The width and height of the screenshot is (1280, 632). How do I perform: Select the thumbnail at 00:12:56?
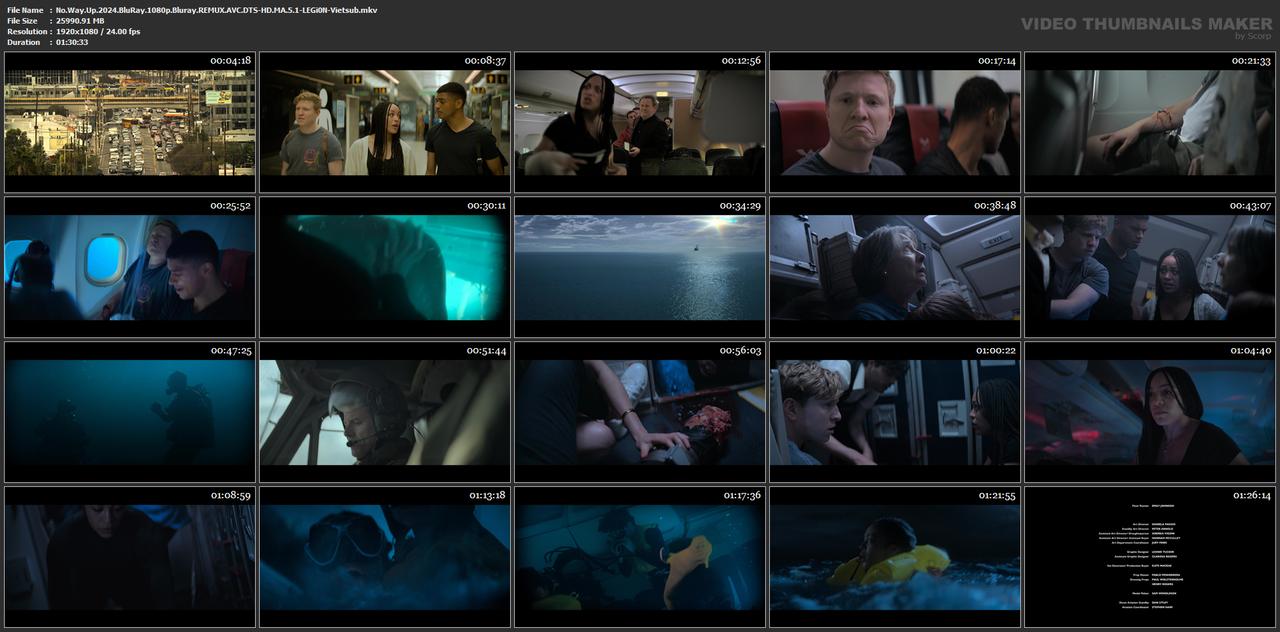point(640,122)
